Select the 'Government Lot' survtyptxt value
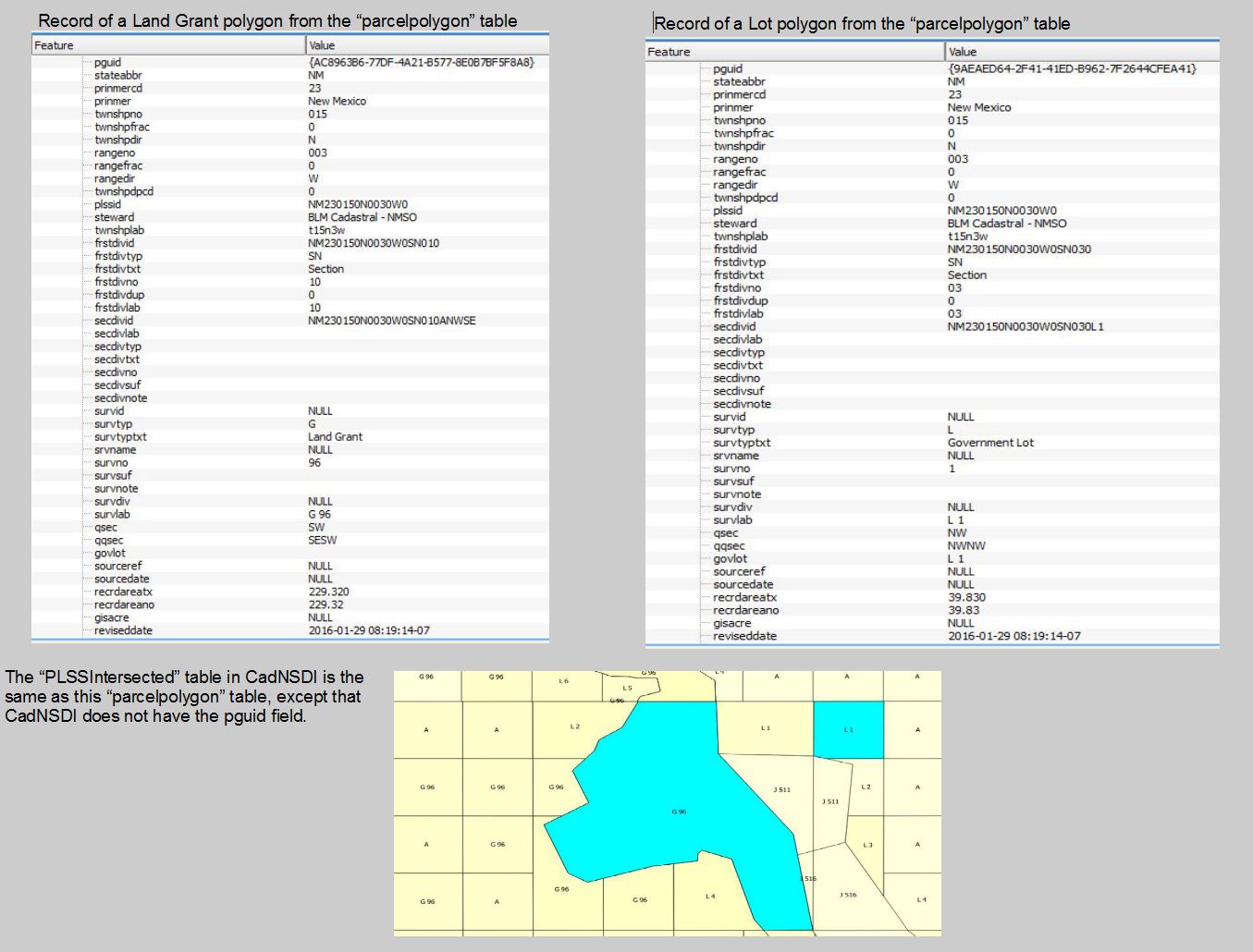 tap(990, 443)
